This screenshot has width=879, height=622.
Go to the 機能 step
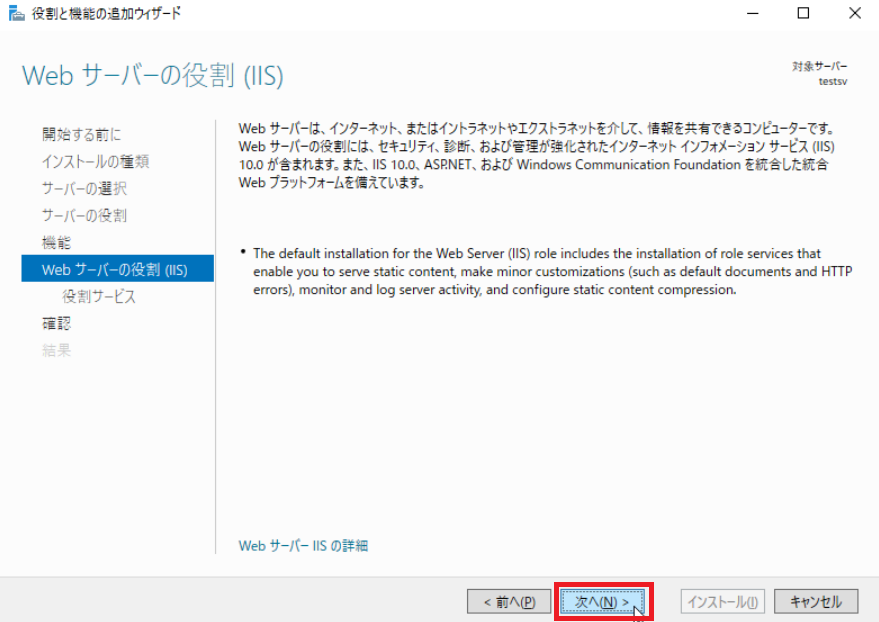(56, 243)
